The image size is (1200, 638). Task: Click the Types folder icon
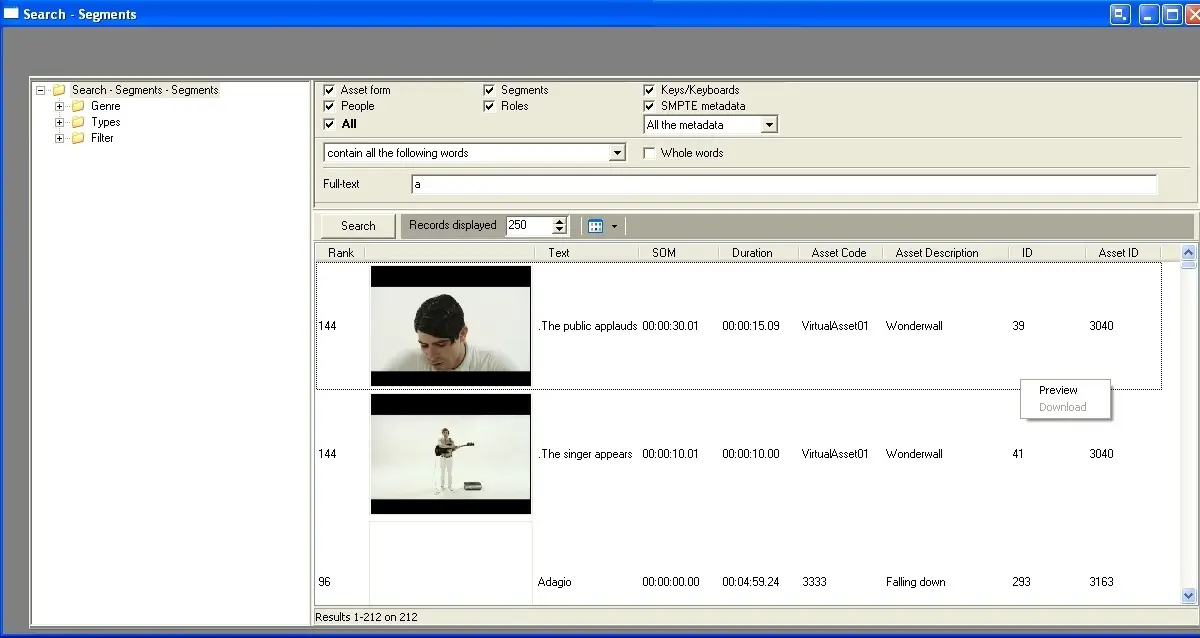coord(78,122)
